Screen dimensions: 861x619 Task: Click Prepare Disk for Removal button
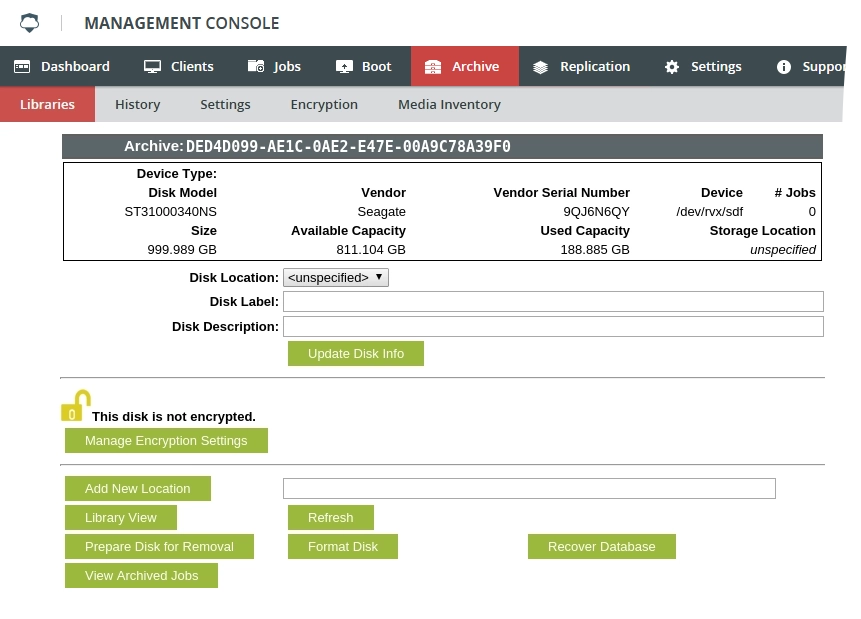[159, 546]
